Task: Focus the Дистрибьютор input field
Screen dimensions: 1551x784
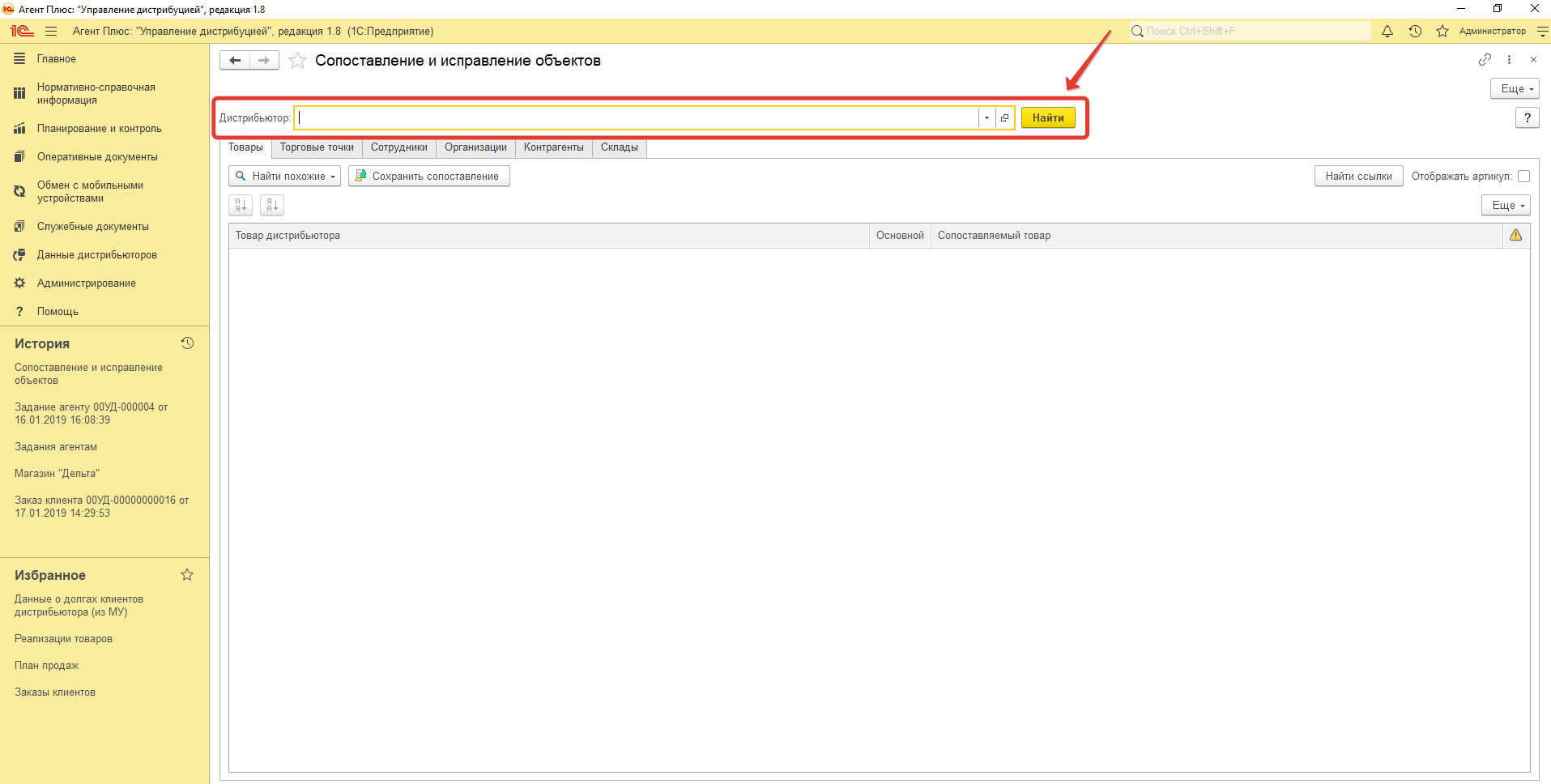Action: click(x=637, y=117)
